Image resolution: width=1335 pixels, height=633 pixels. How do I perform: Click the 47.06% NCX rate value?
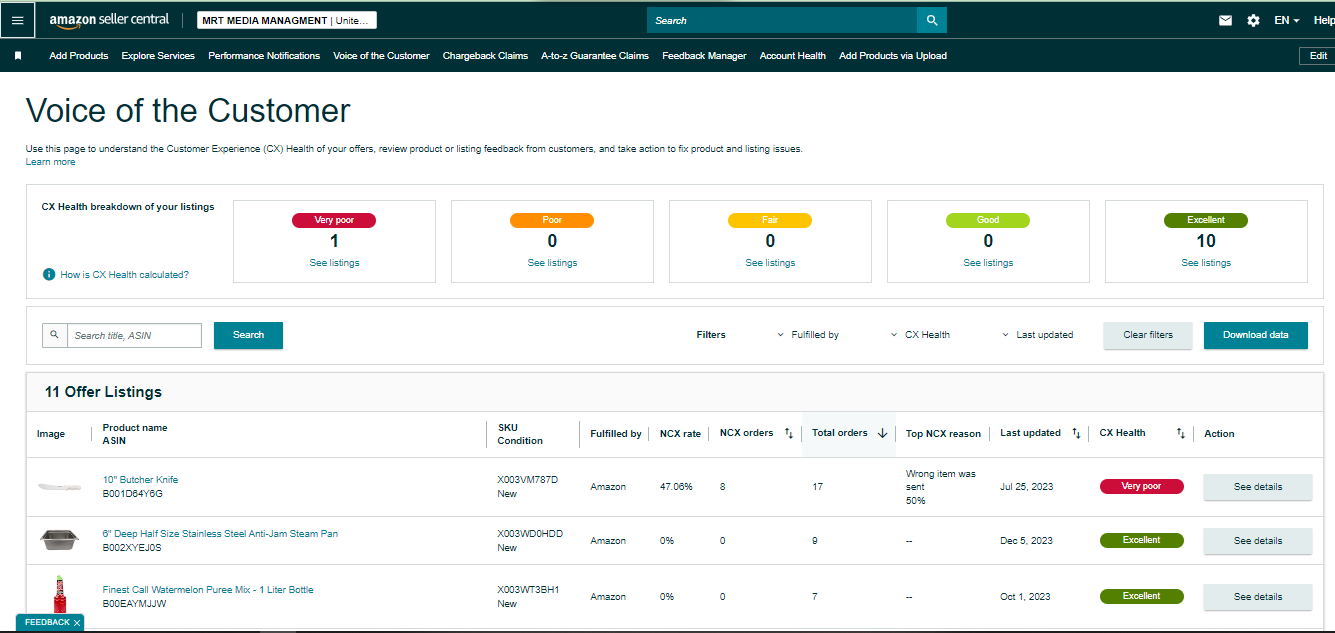pyautogui.click(x=676, y=487)
